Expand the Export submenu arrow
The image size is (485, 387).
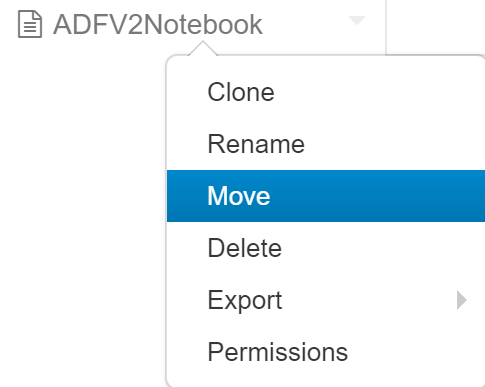click(x=462, y=300)
